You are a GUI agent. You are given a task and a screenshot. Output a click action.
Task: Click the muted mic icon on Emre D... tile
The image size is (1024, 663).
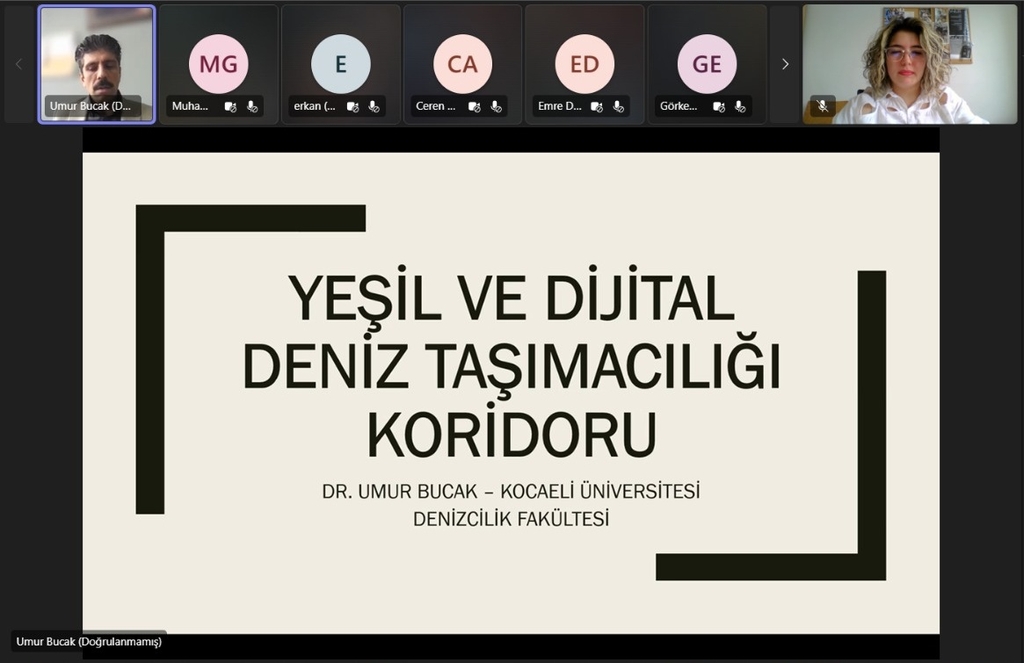(x=618, y=106)
